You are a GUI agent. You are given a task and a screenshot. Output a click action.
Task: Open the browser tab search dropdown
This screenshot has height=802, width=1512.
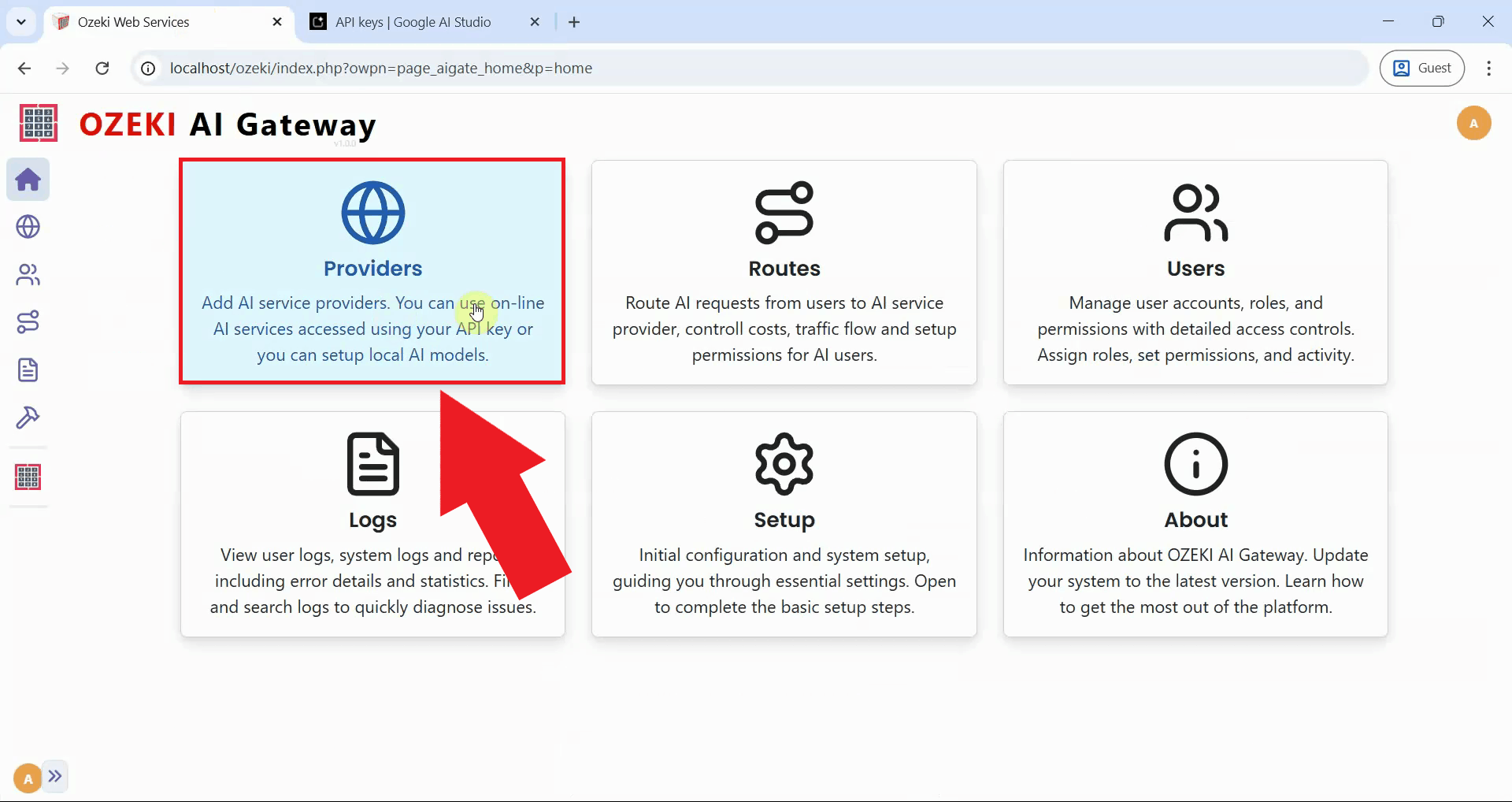tap(21, 21)
